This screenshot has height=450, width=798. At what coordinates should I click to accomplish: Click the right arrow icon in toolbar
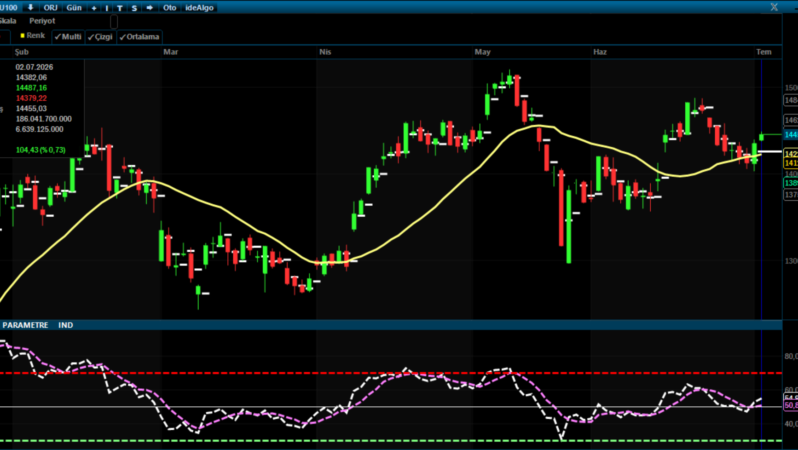click(x=150, y=8)
